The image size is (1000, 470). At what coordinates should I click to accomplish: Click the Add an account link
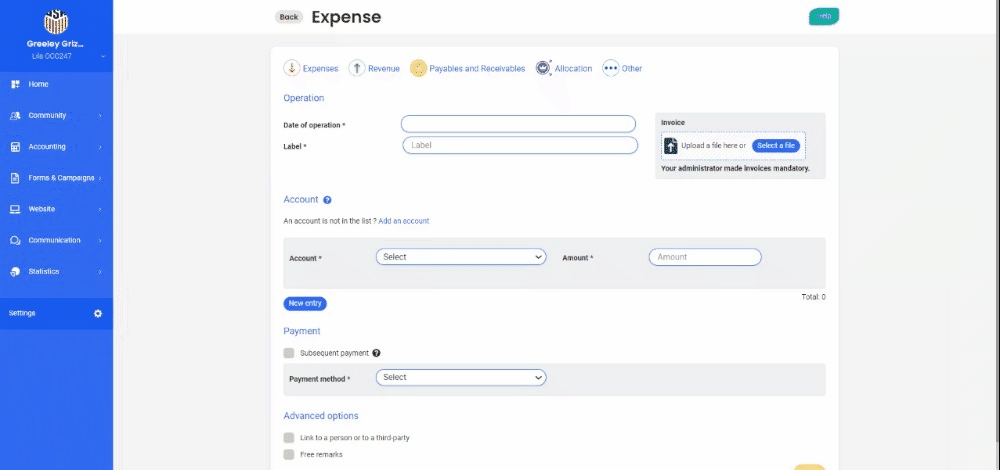point(404,221)
